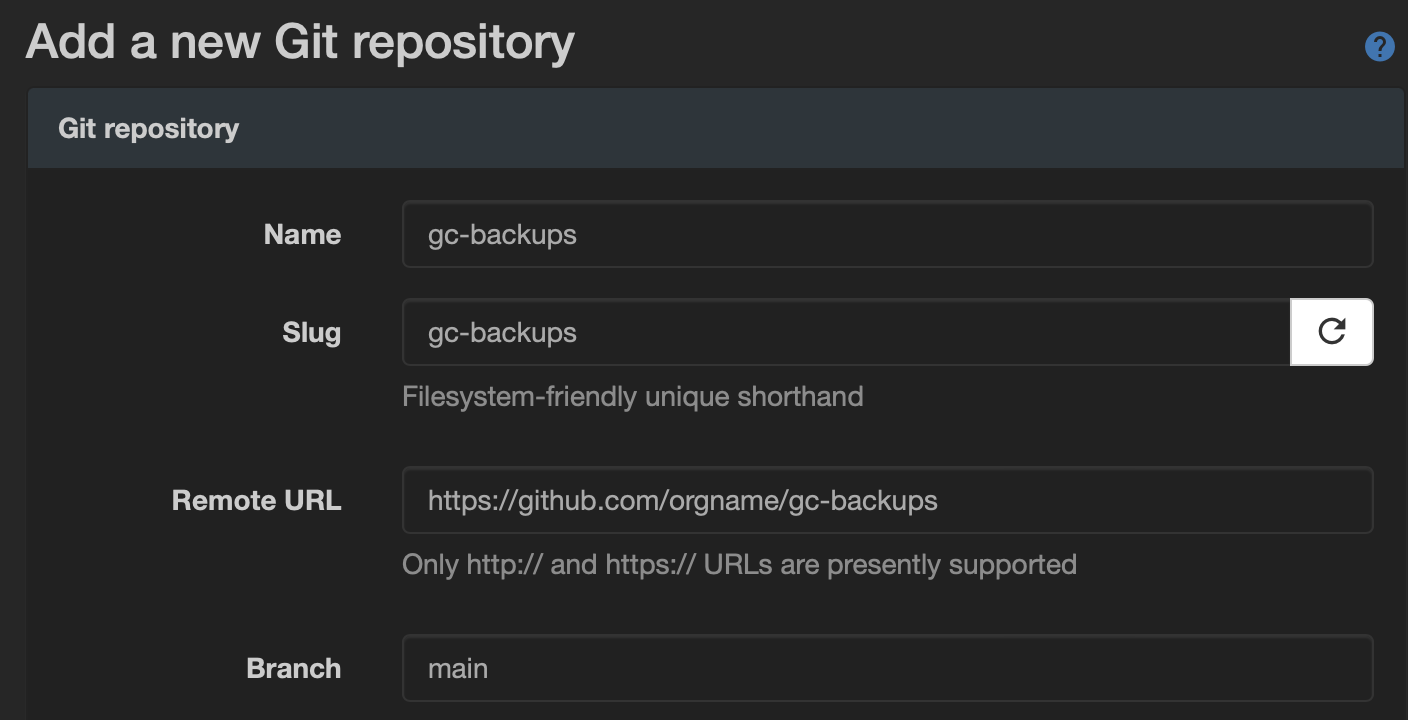Click the Filesystem-friendly unique shorthand hint
1408x720 pixels.
tap(632, 397)
